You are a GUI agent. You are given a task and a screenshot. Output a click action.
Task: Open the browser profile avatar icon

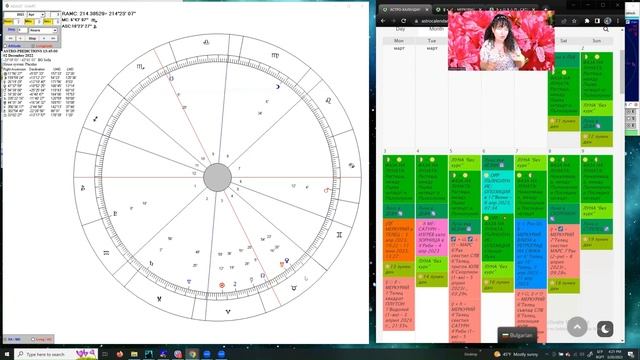click(x=608, y=21)
